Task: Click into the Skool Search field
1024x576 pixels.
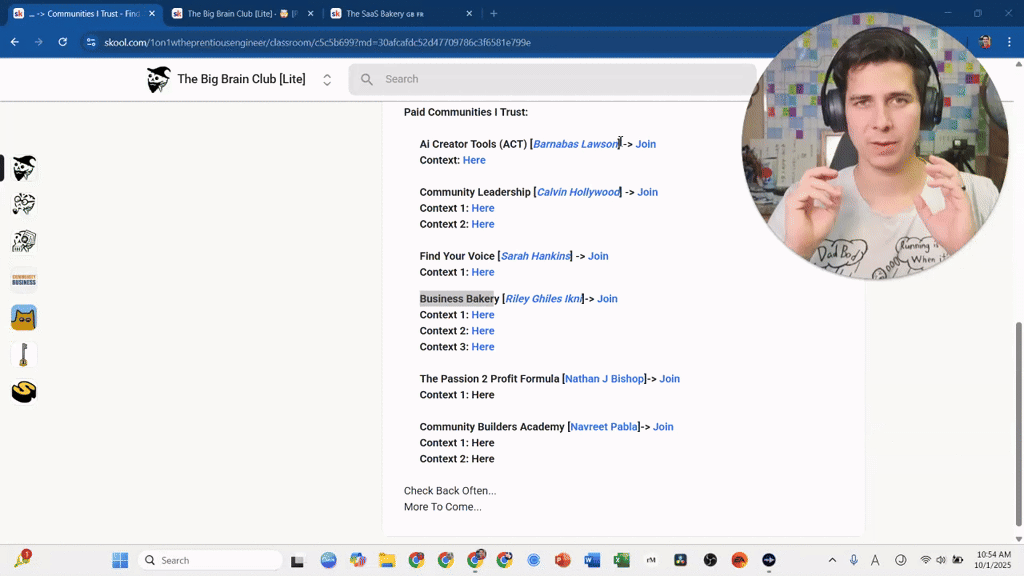Action: tap(552, 79)
